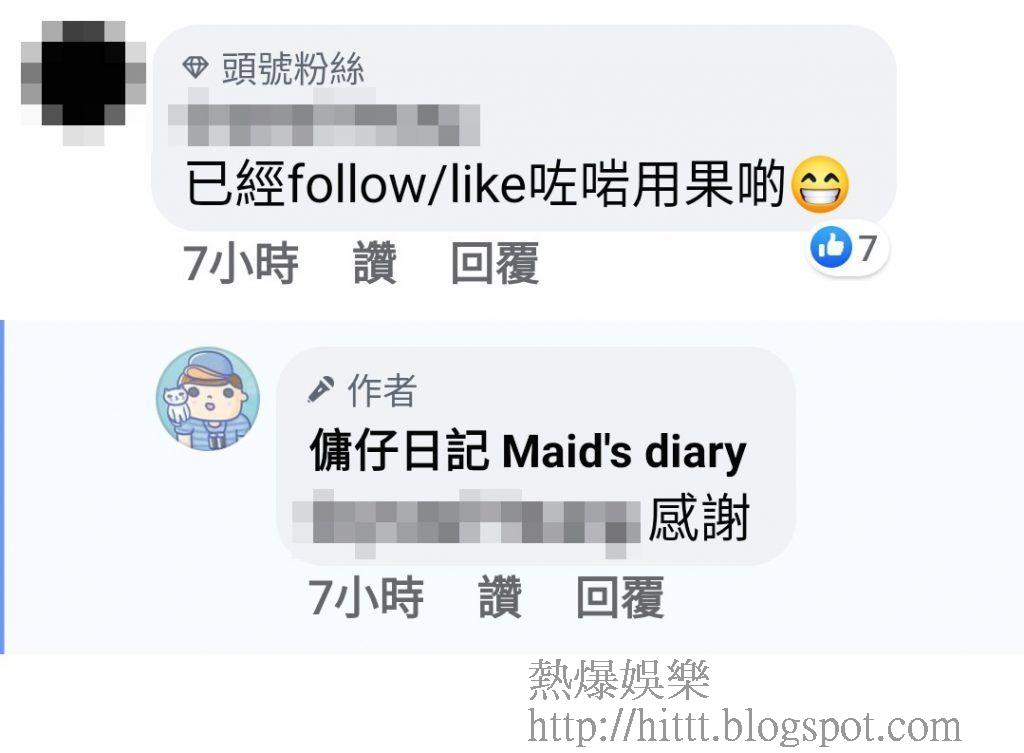Click the 熱爆娛樂 watermark text
The width and height of the screenshot is (1024, 753).
pyautogui.click(x=618, y=680)
